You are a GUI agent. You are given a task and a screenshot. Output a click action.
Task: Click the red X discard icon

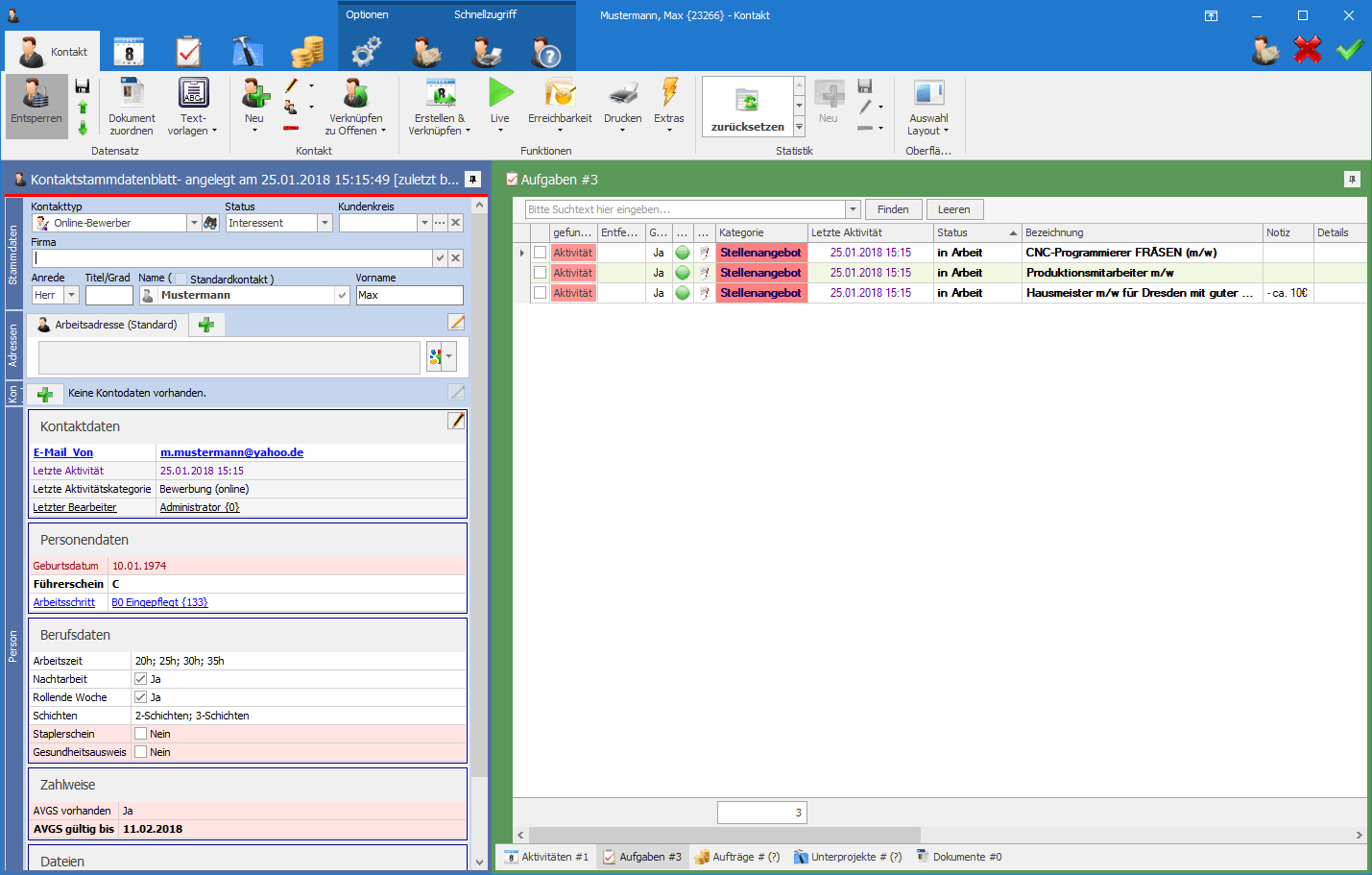(1308, 49)
